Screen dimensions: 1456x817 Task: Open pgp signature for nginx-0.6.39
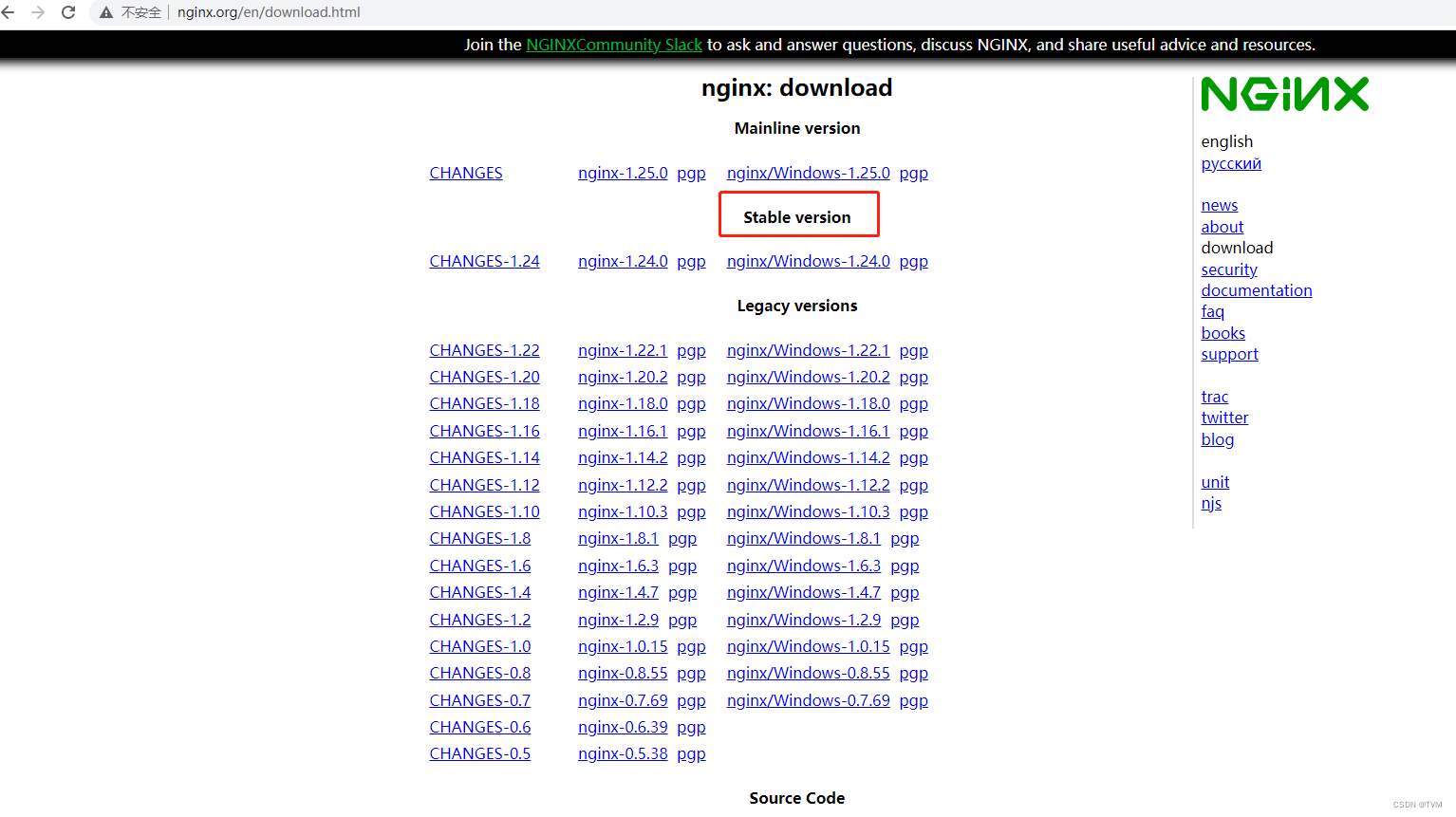(x=692, y=728)
